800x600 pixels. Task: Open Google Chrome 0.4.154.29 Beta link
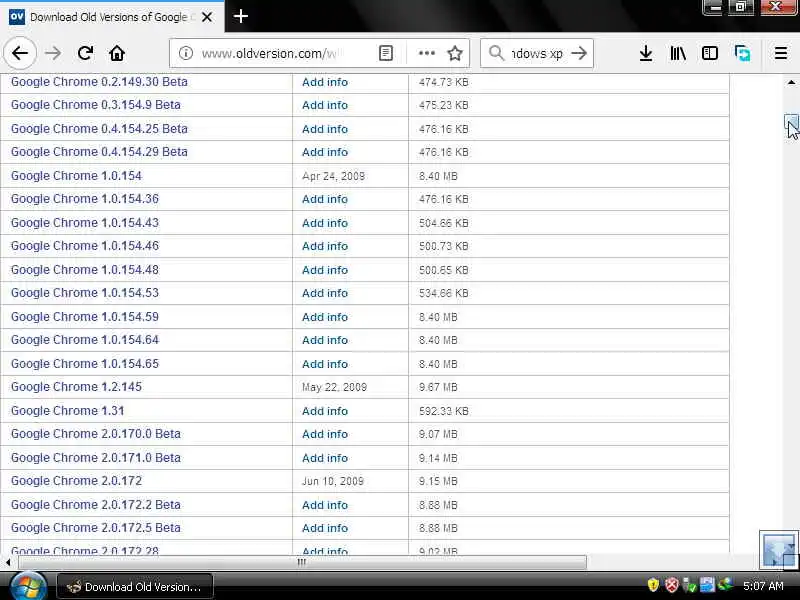[x=99, y=152]
